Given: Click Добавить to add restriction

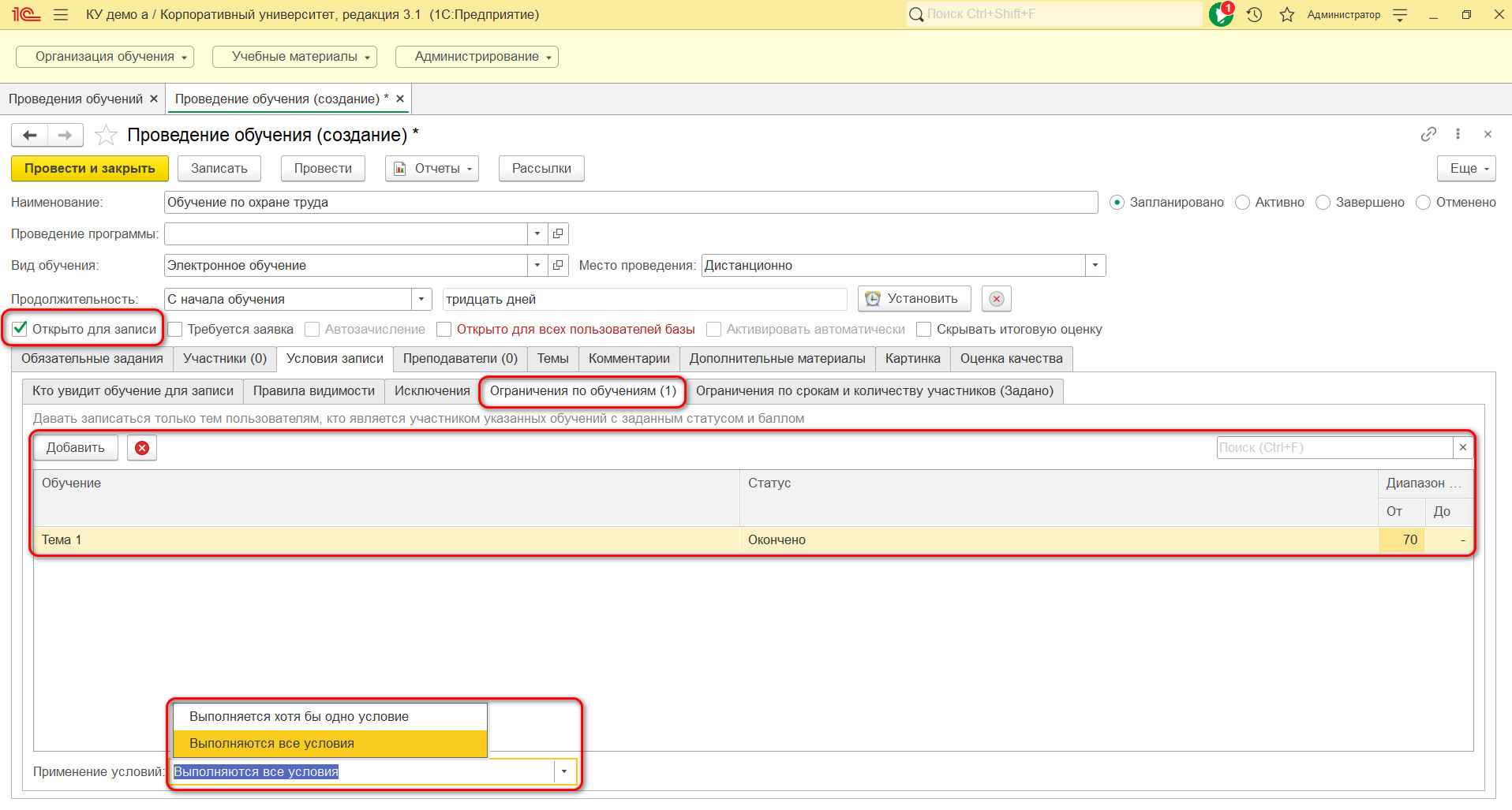Looking at the screenshot, I should (x=76, y=448).
